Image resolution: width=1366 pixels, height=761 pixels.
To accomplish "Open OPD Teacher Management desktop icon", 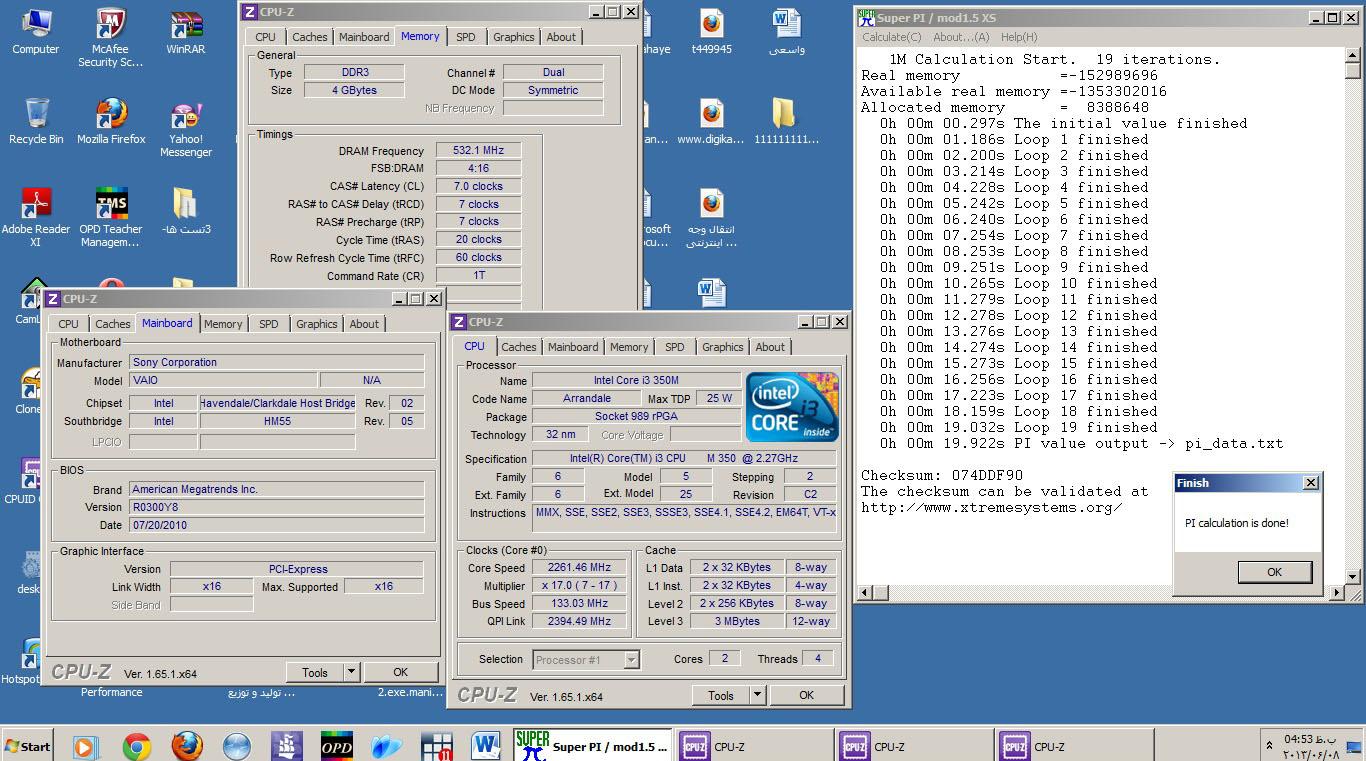I will tap(111, 217).
